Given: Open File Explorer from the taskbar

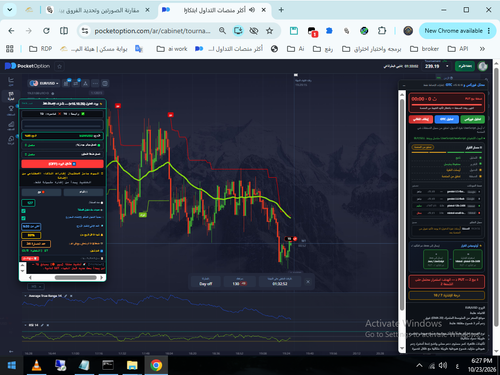Looking at the screenshot, I should (x=132, y=365).
